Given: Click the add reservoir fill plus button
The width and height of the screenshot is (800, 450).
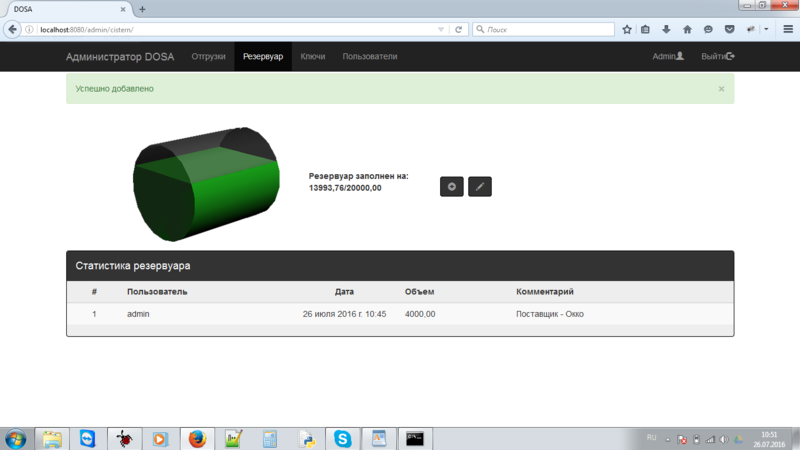Looking at the screenshot, I should [451, 186].
